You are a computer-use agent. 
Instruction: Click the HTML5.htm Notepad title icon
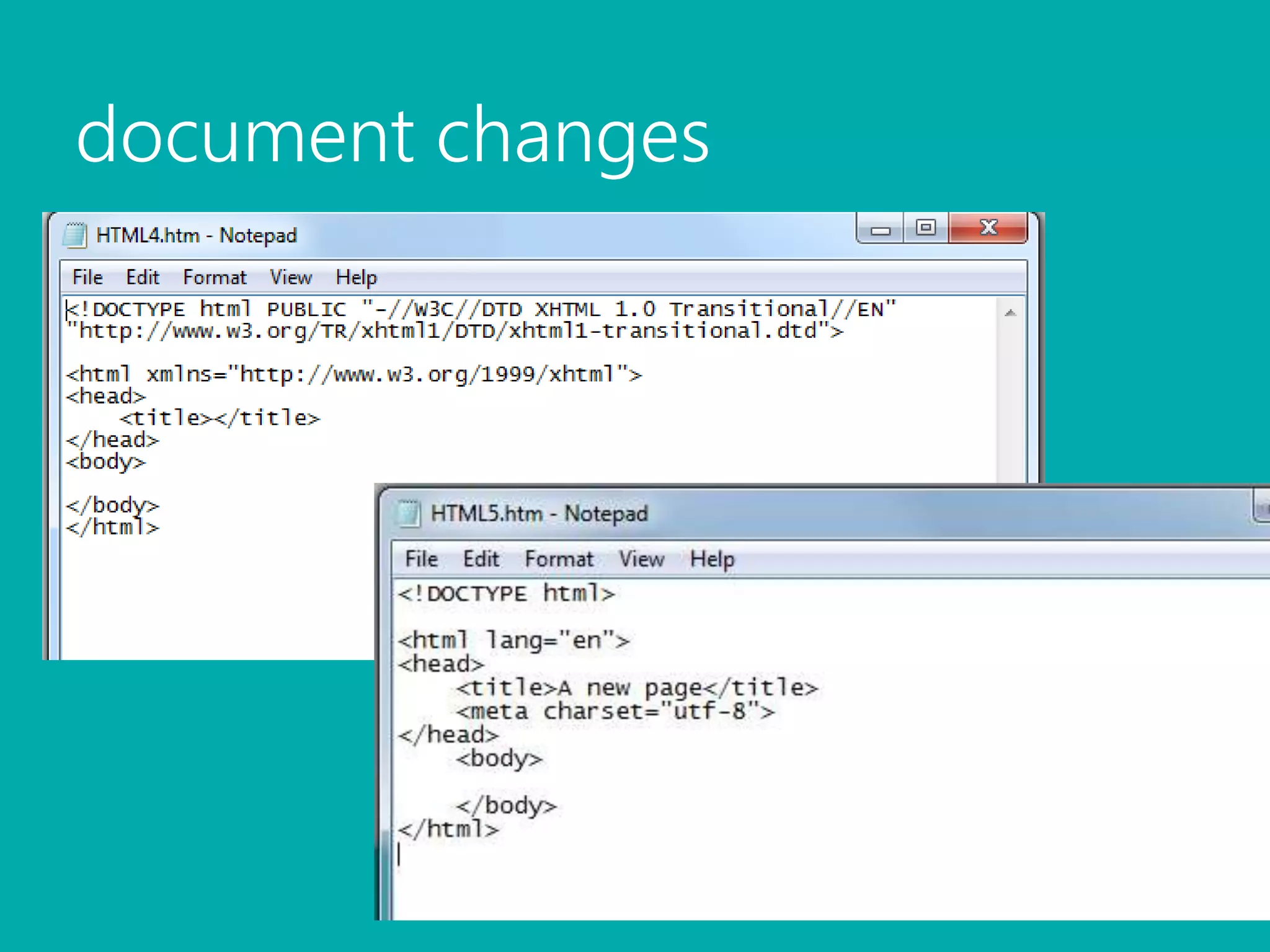click(x=408, y=513)
